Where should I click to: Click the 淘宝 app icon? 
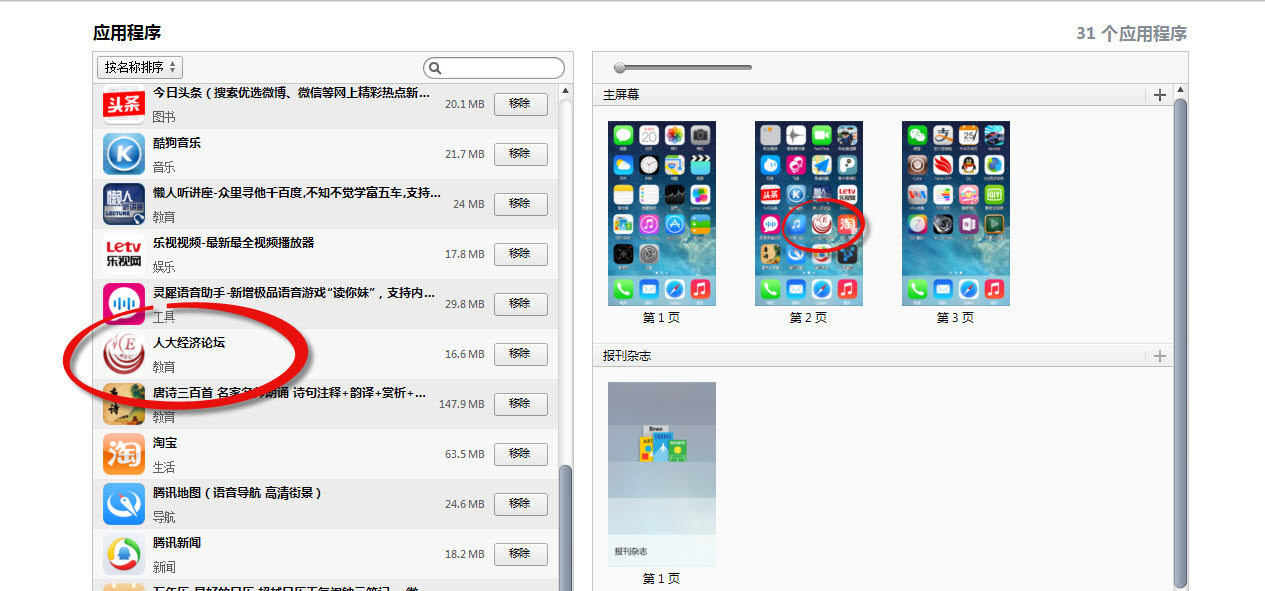pyautogui.click(x=124, y=454)
